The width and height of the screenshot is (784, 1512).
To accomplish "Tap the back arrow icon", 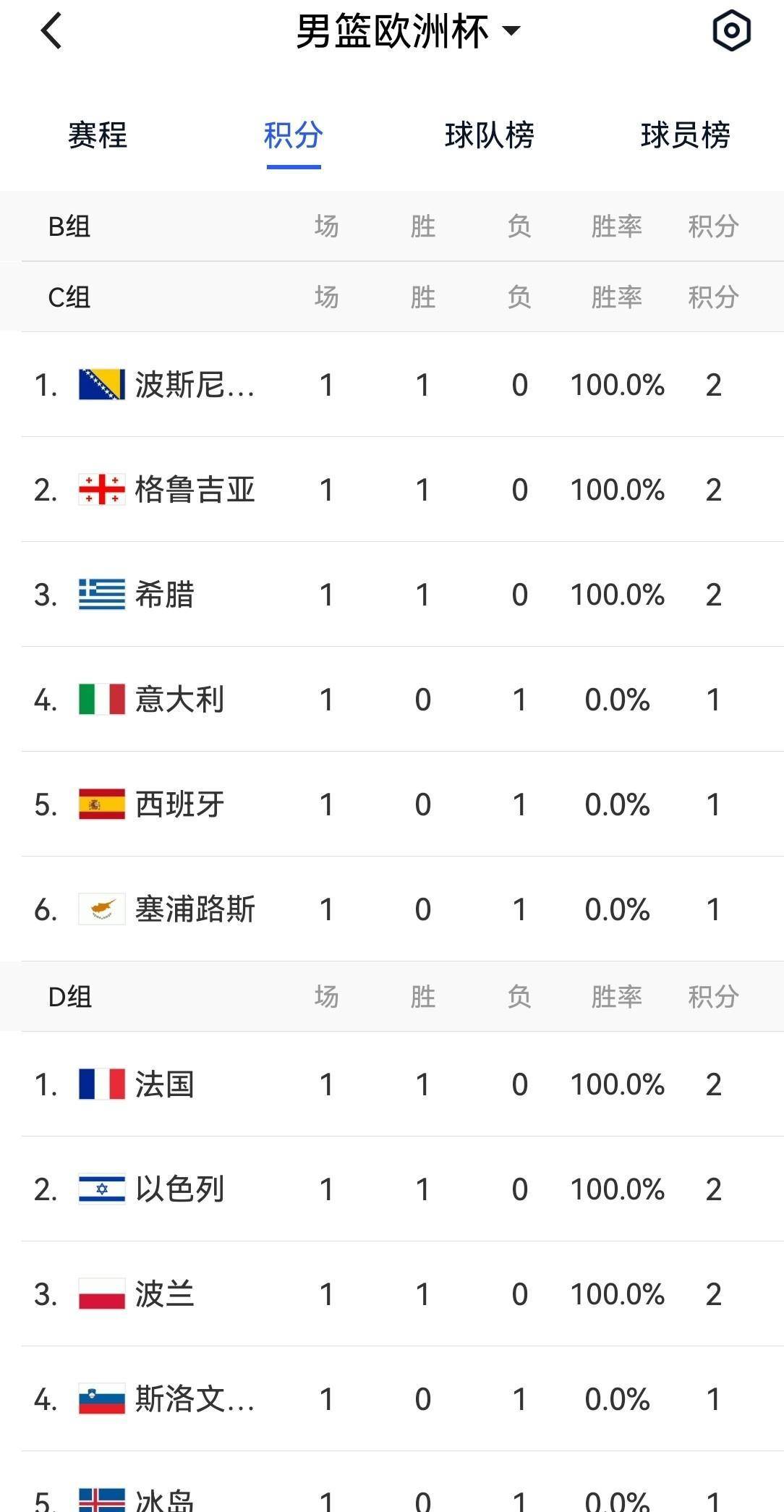I will click(x=51, y=31).
